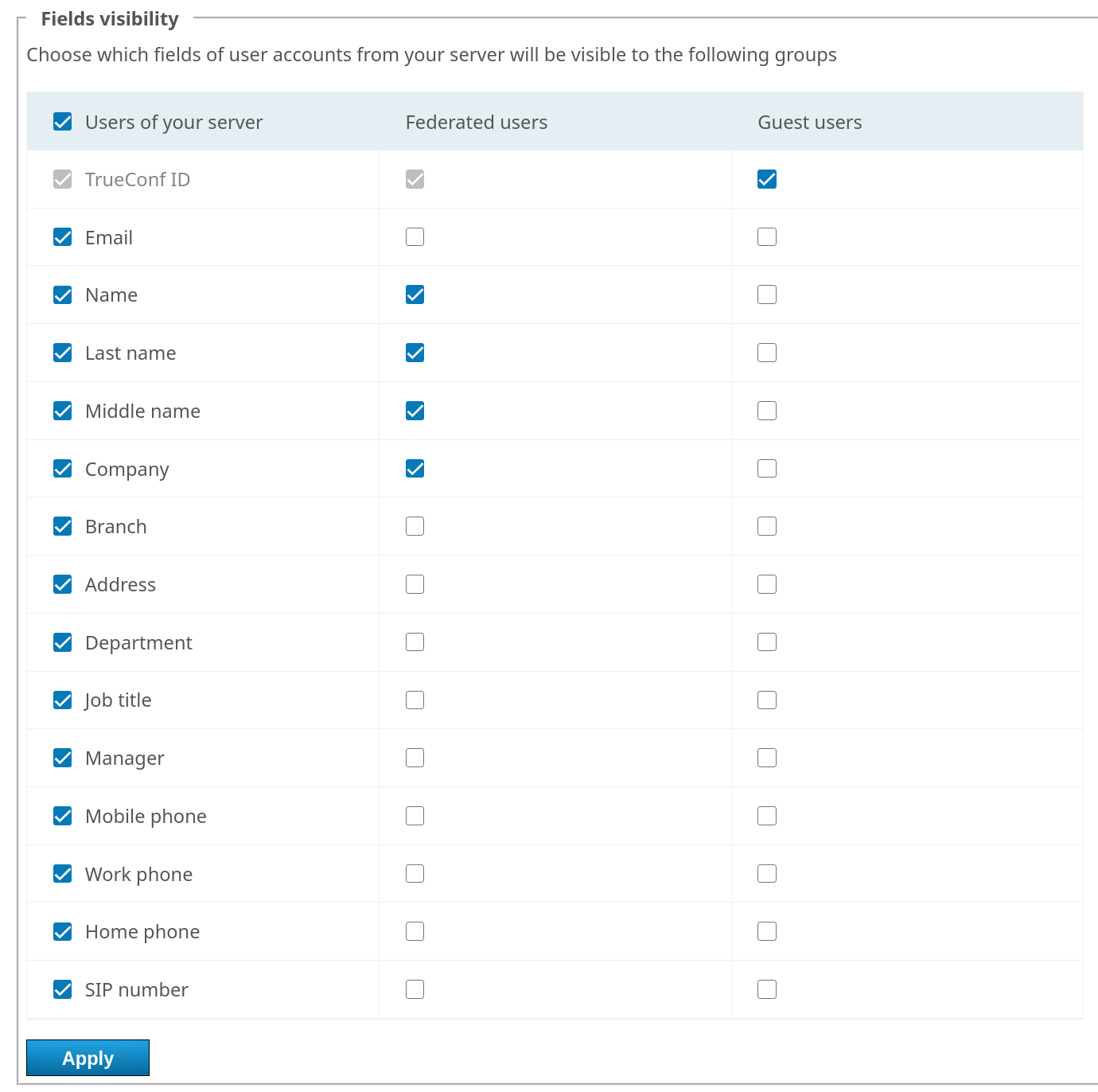Uncheck TrueConf ID for Guest users
1098x1092 pixels.
767,179
